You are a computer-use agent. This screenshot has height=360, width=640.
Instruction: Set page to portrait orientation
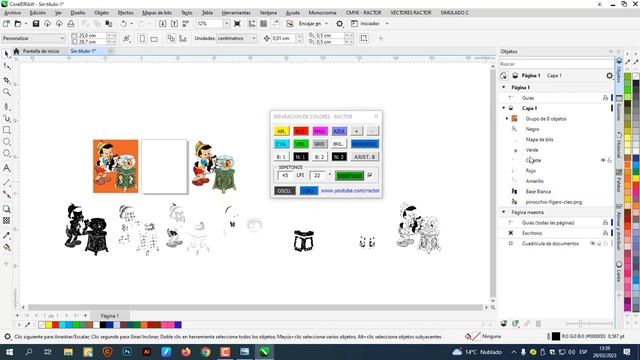point(142,38)
